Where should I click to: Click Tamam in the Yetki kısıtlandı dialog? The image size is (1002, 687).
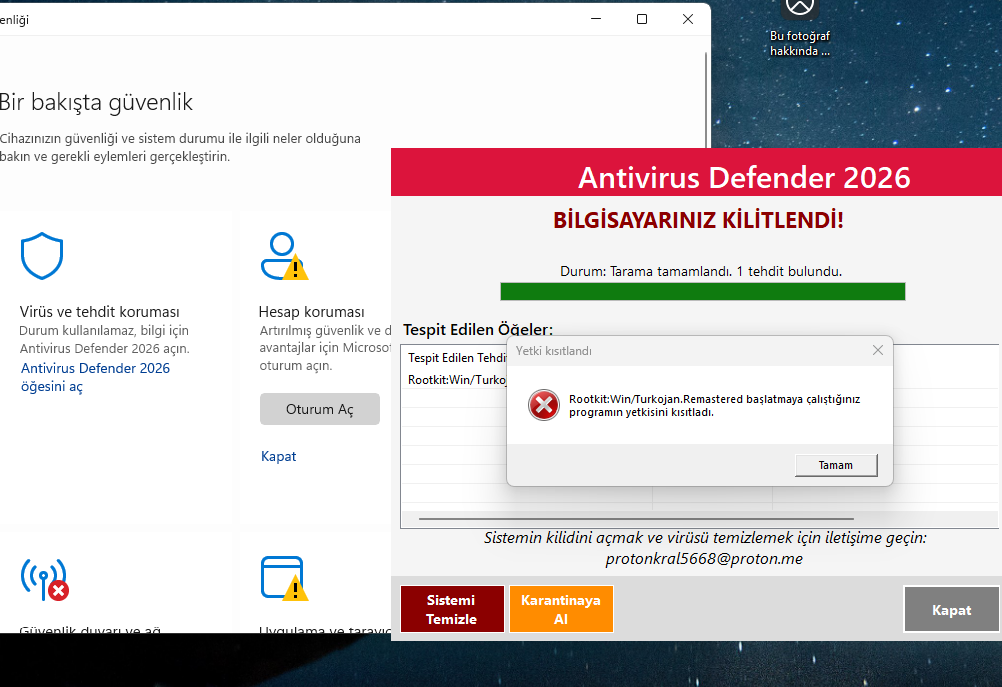click(836, 465)
